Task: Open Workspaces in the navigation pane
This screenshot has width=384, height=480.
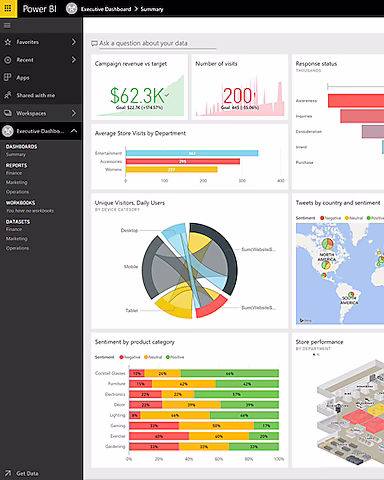Action: pos(41,113)
